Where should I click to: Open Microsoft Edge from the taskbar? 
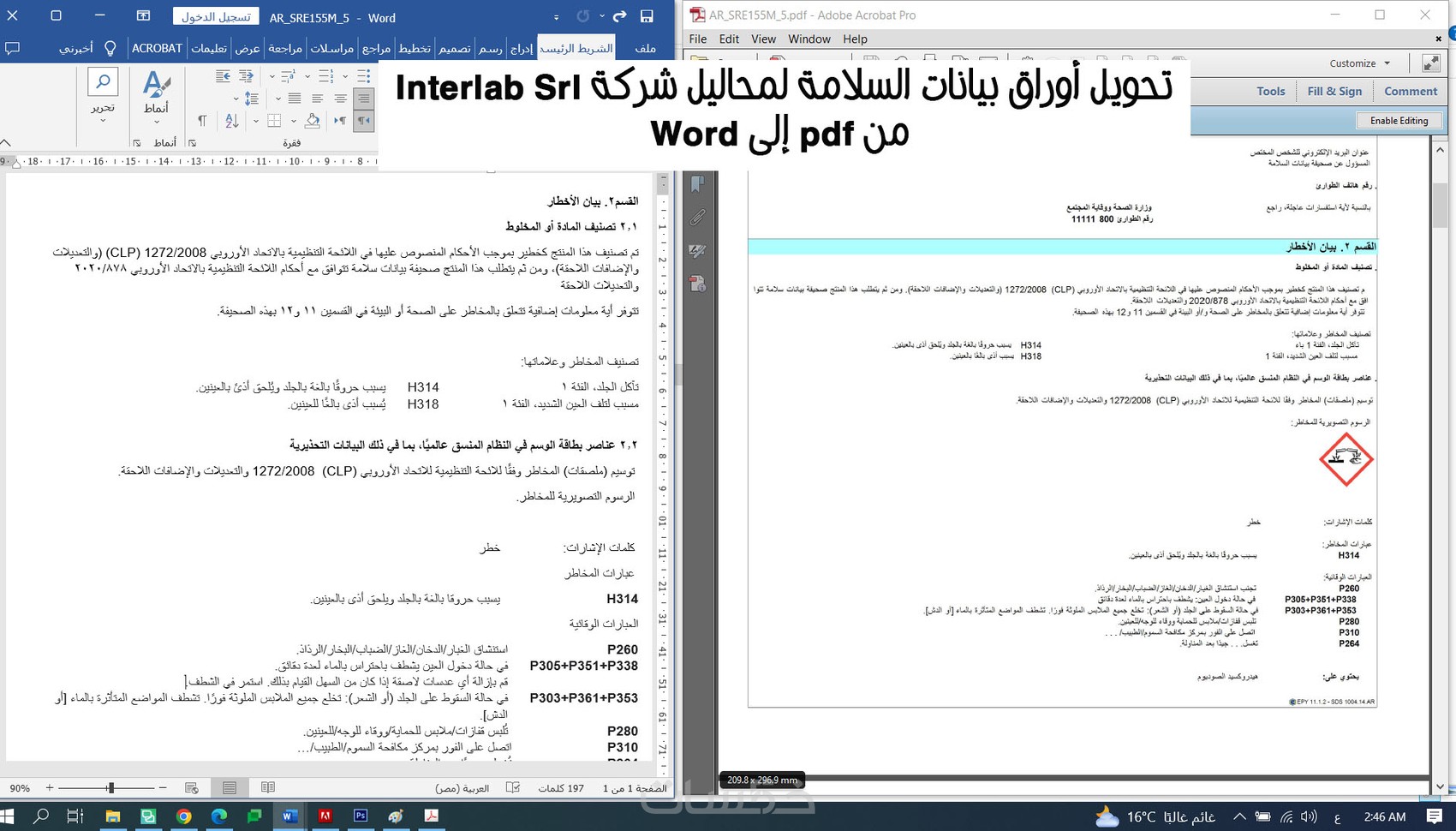point(219,816)
